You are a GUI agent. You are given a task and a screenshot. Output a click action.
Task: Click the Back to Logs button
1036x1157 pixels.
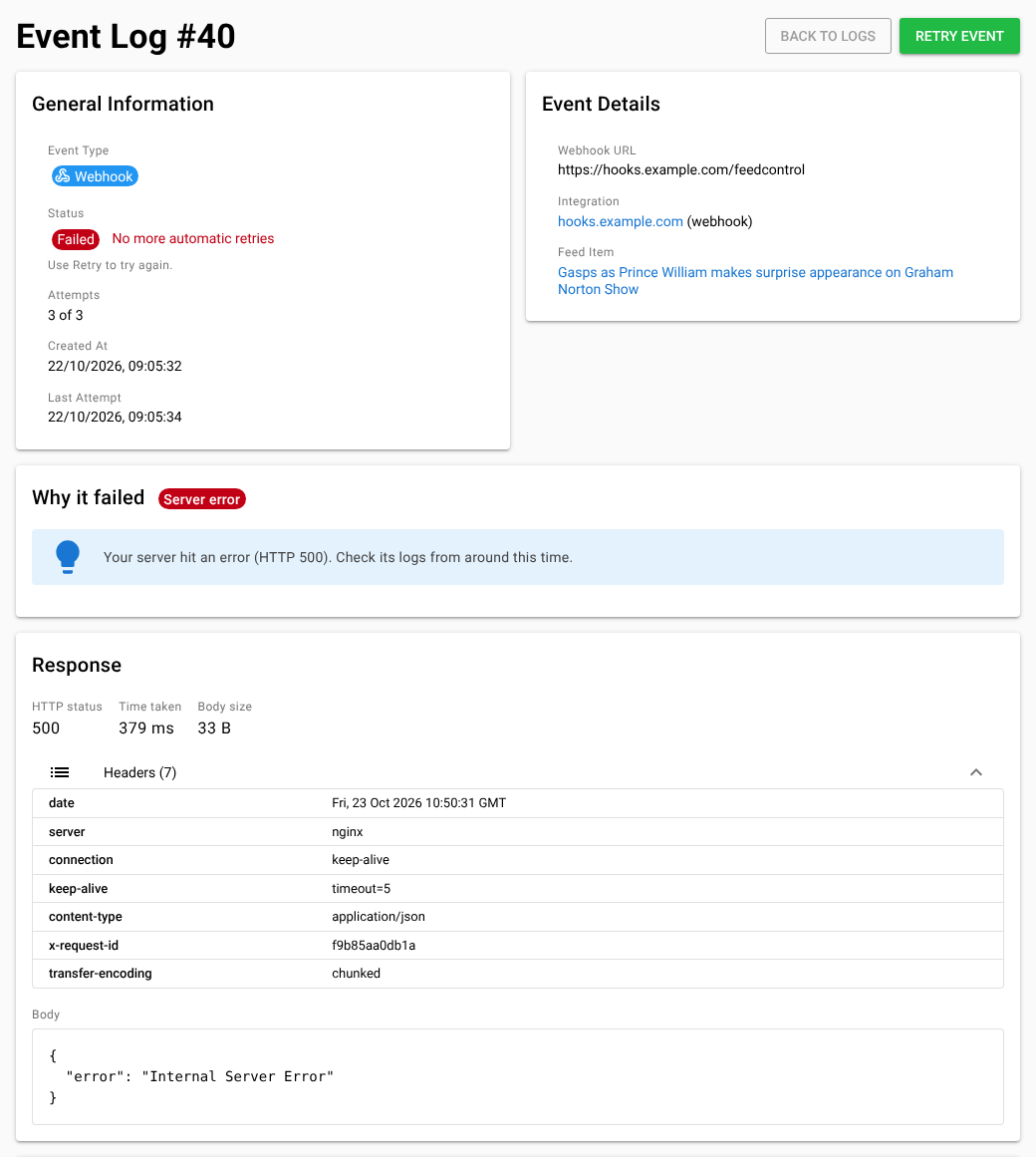828,36
